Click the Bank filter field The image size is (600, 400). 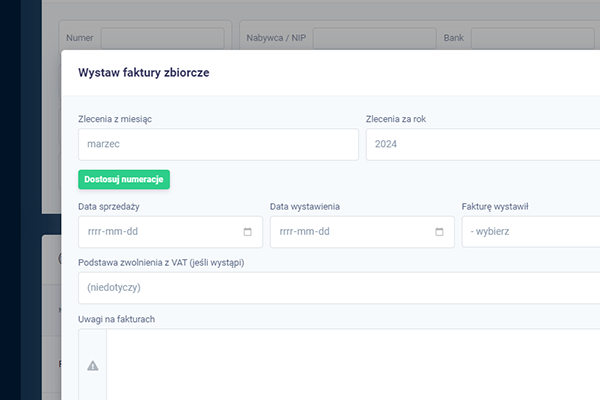[533, 38]
